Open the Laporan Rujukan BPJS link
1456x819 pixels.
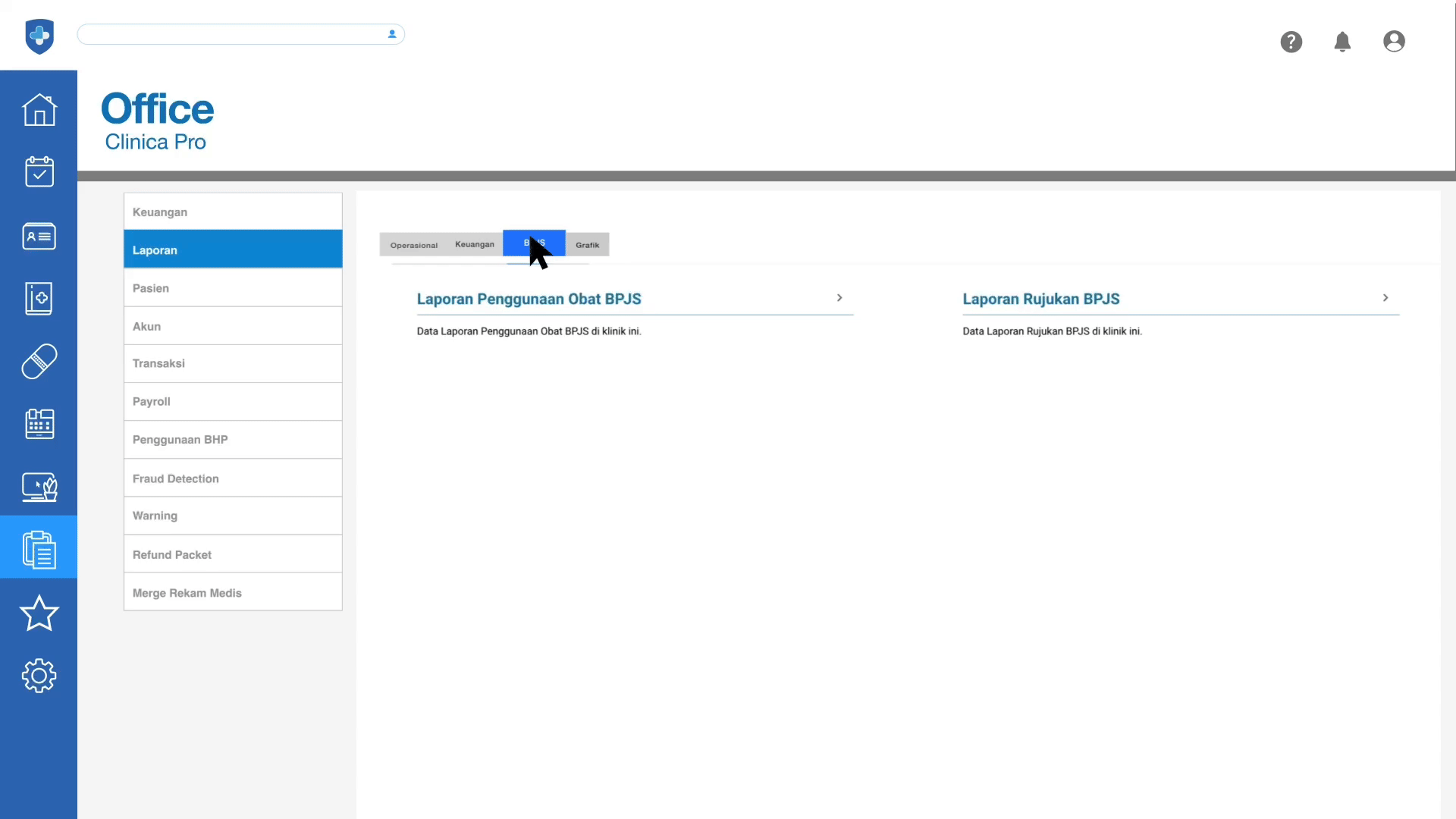(x=1041, y=299)
